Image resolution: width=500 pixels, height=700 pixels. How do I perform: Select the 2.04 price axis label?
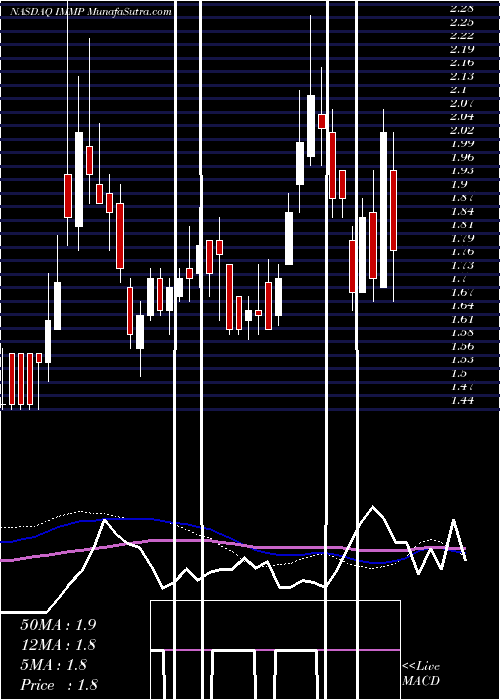[462, 117]
